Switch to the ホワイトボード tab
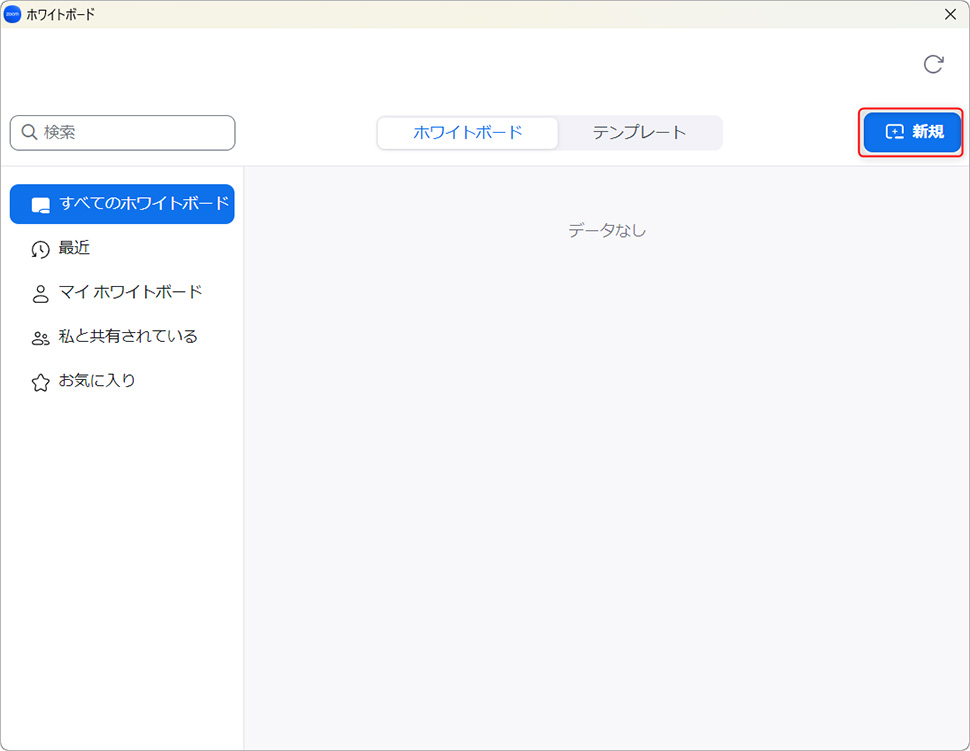This screenshot has width=970, height=751. click(x=468, y=132)
